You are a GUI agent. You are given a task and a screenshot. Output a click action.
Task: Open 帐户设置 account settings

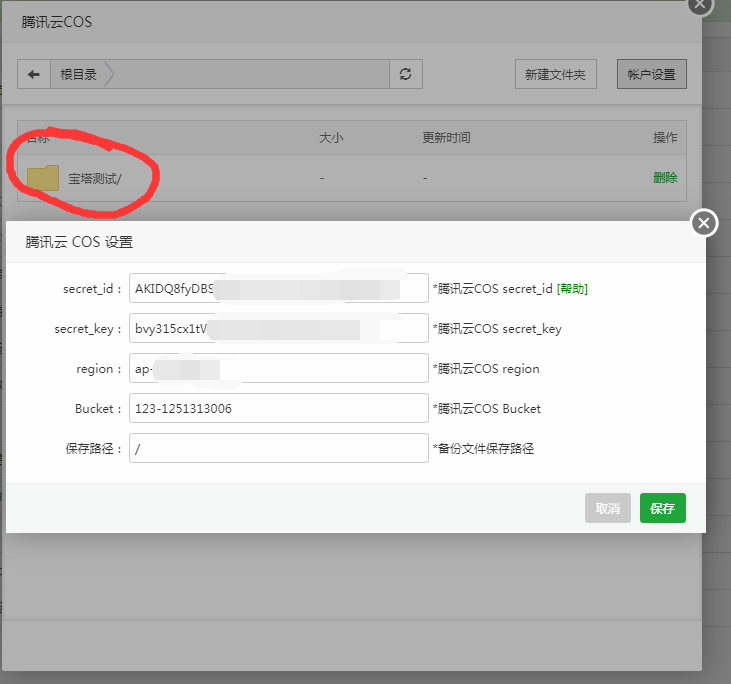651,74
